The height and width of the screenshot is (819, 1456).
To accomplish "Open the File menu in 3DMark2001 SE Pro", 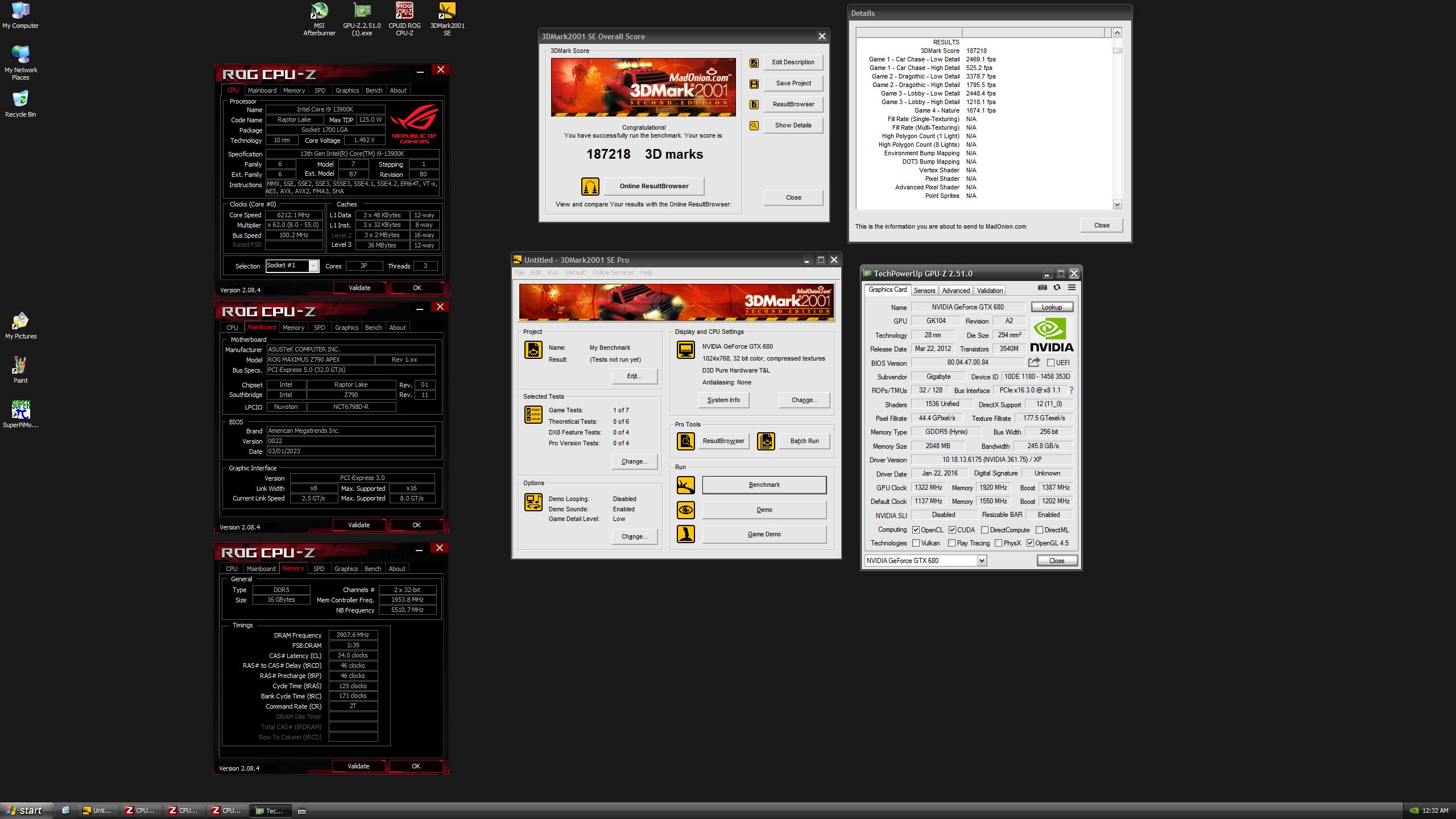I will pyautogui.click(x=519, y=272).
